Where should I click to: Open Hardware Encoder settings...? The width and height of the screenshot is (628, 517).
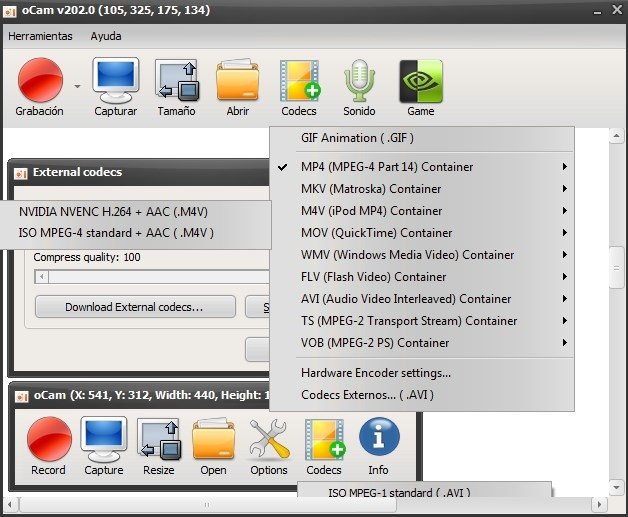422,373
